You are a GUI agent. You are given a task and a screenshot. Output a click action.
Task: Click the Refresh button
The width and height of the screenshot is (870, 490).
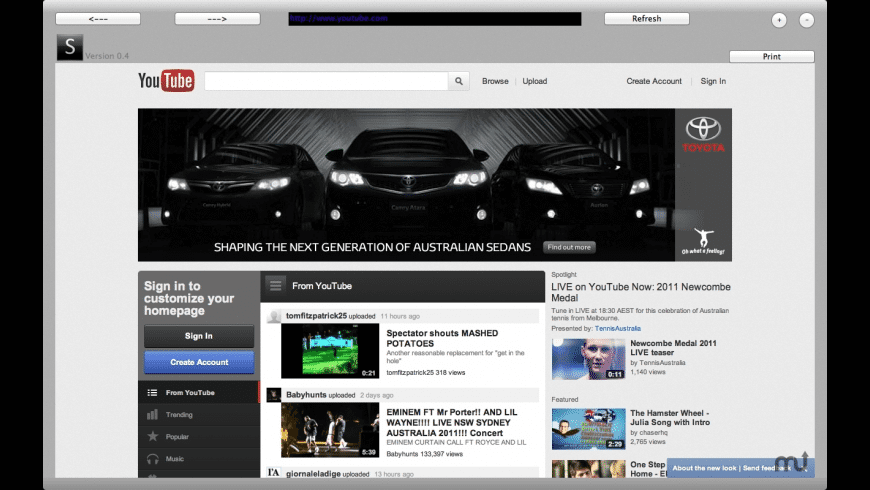point(646,19)
